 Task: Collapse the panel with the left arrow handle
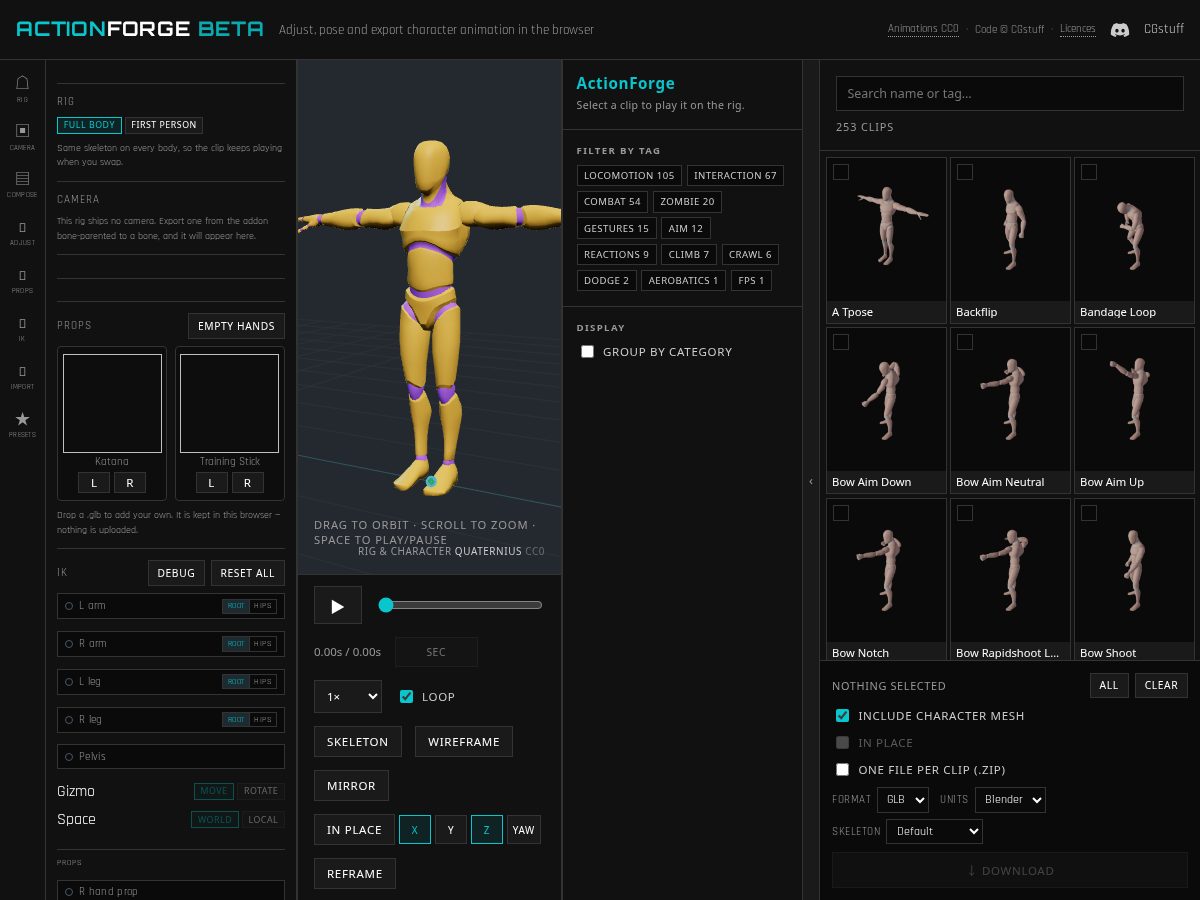tap(811, 481)
